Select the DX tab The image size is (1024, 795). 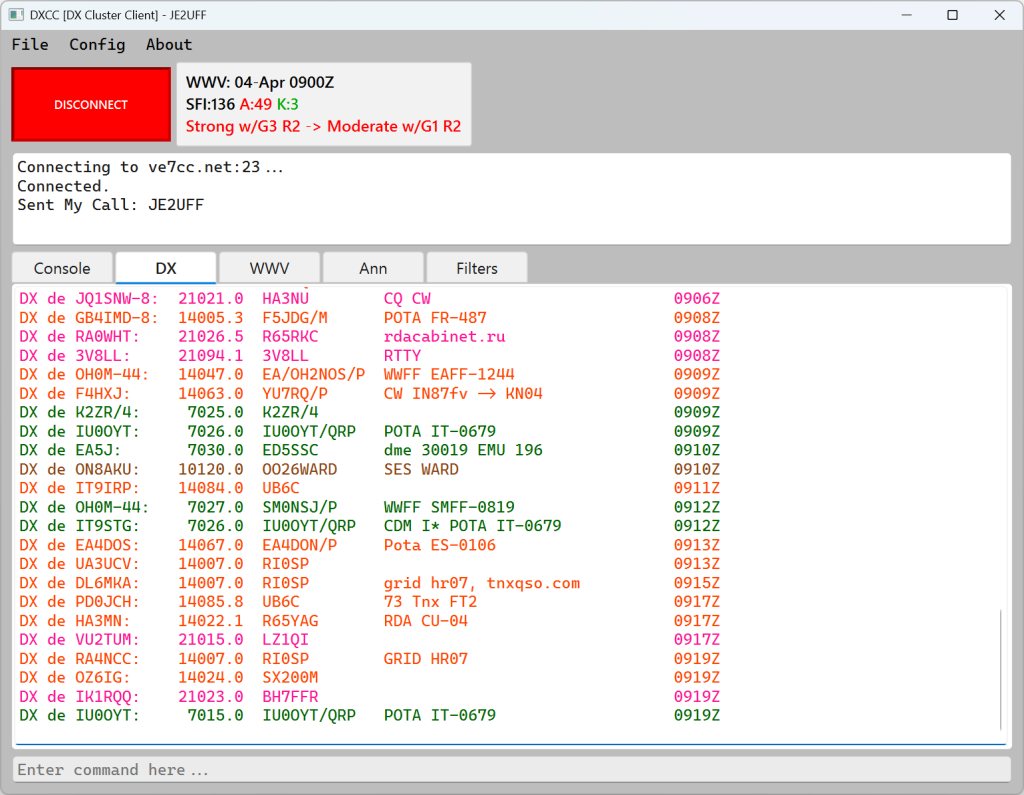tap(165, 268)
